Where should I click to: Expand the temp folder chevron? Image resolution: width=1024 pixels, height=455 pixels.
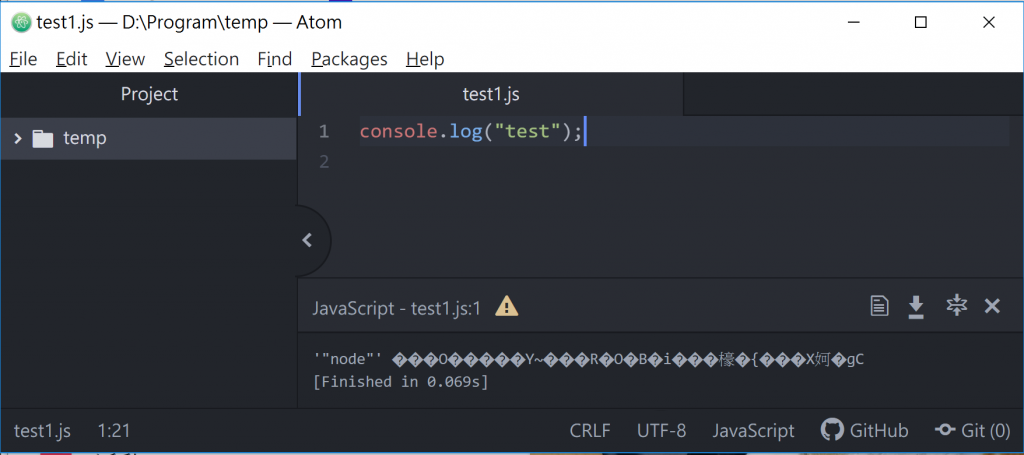coord(18,138)
